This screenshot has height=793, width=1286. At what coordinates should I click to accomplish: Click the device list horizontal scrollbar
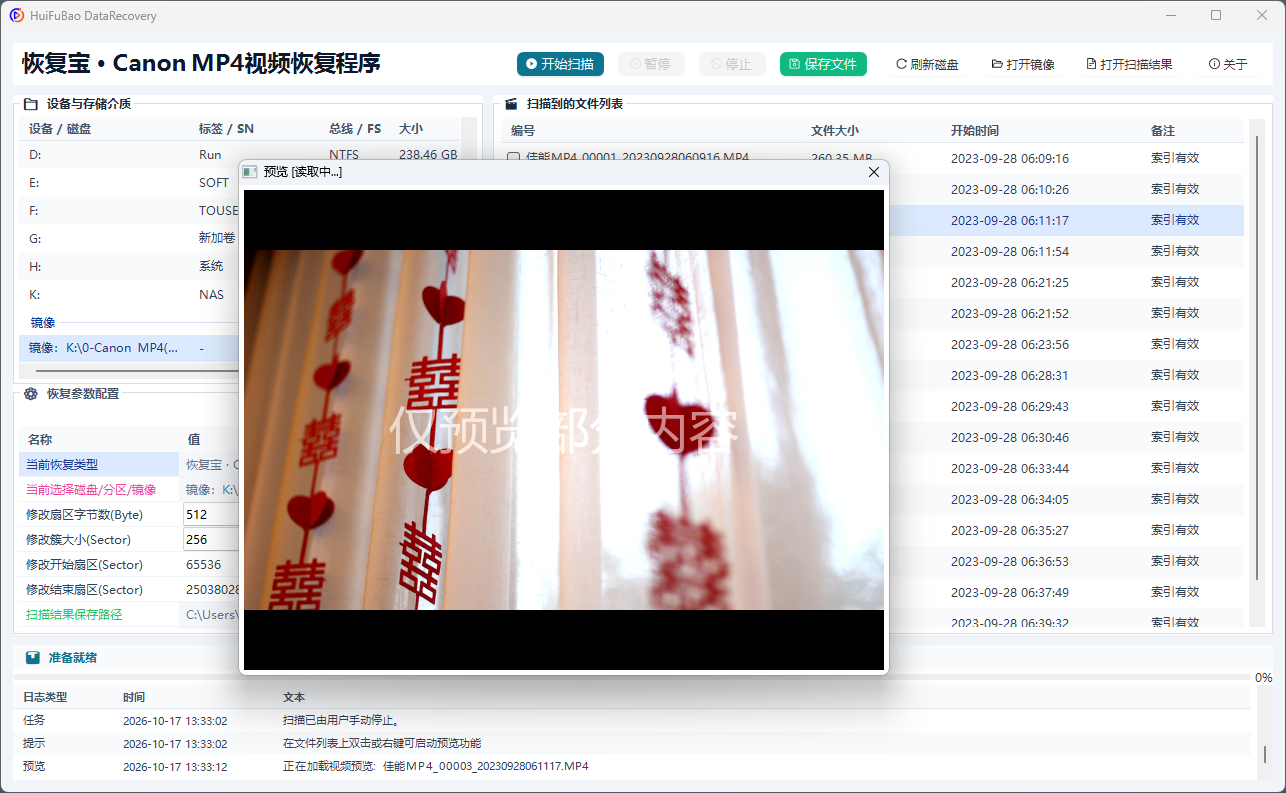(130, 370)
